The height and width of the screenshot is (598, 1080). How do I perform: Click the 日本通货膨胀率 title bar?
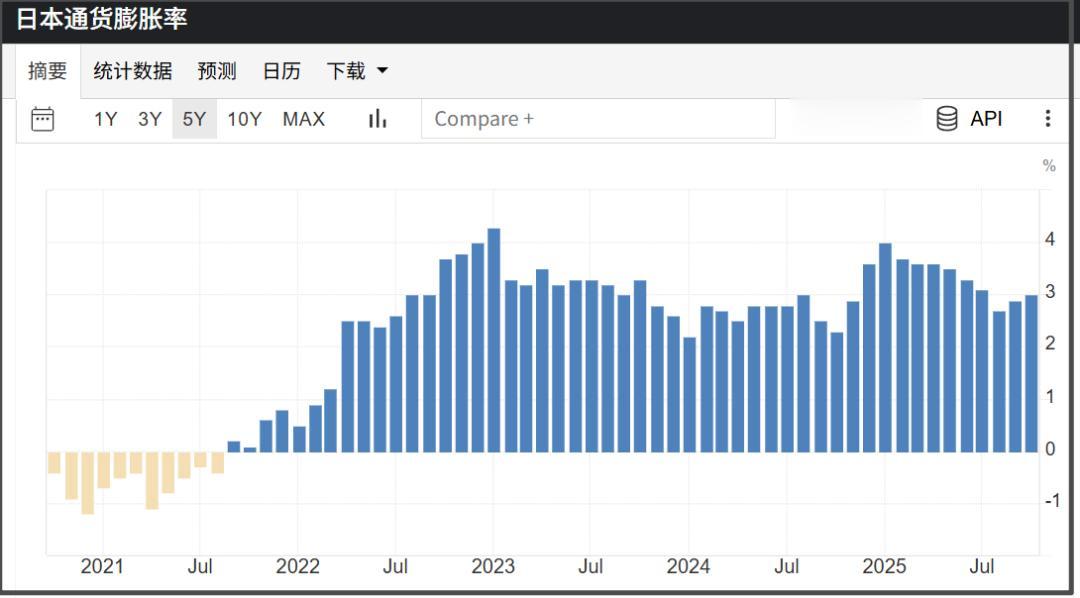(x=101, y=18)
